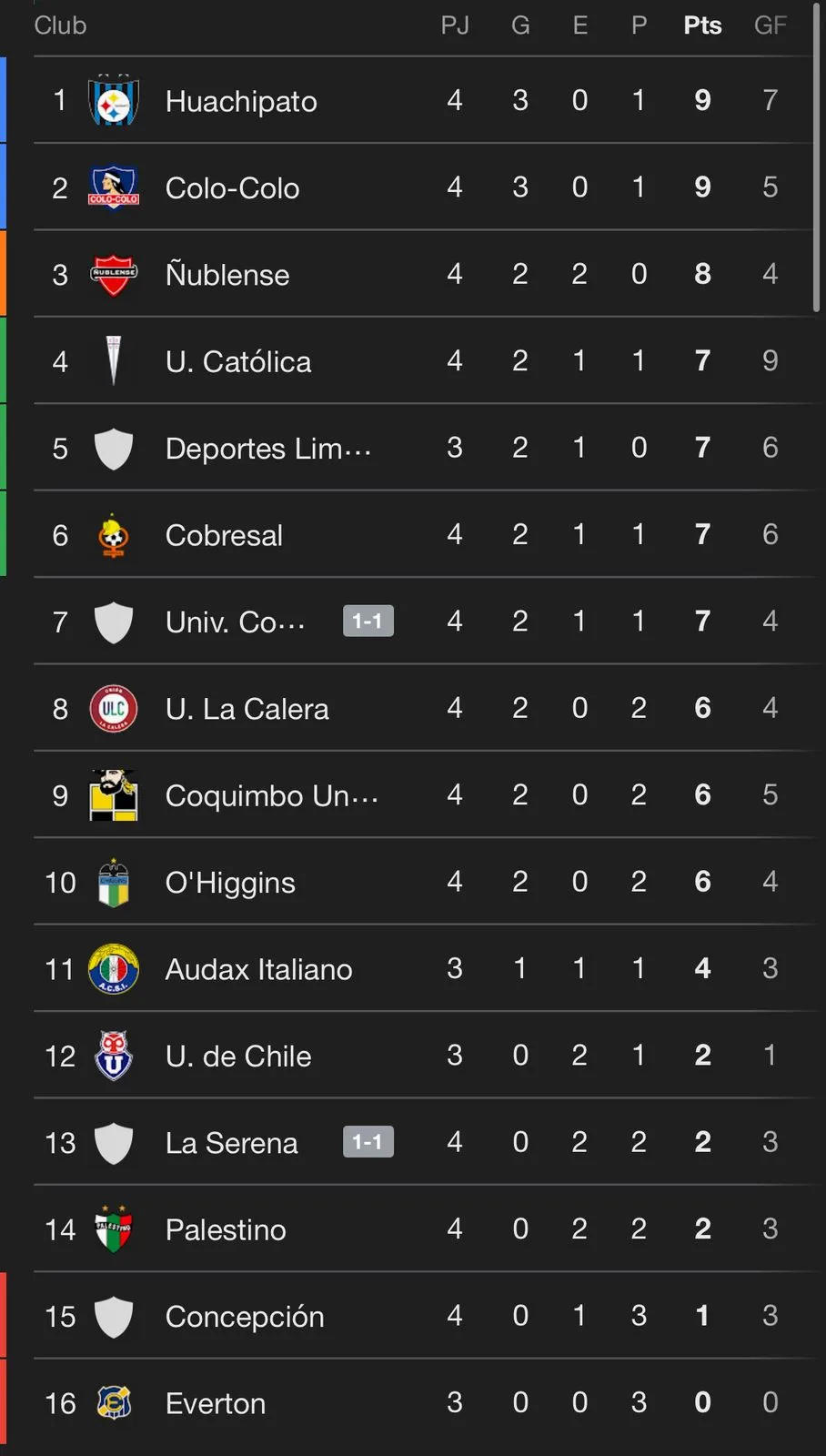Click the U. Católica crest icon
Screen dimensions: 826x1456
click(114, 361)
